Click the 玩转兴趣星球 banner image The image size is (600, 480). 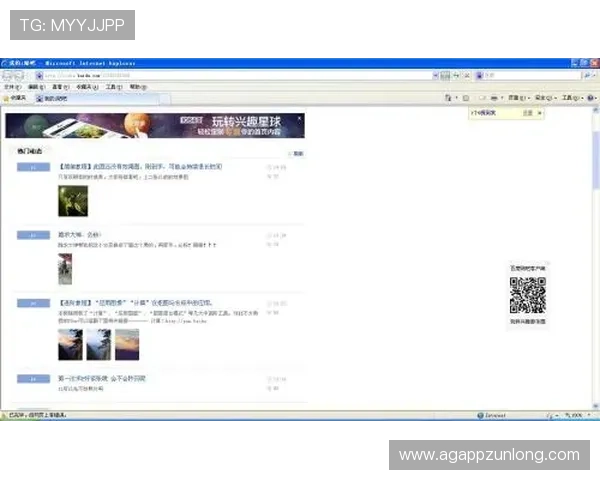tap(155, 126)
